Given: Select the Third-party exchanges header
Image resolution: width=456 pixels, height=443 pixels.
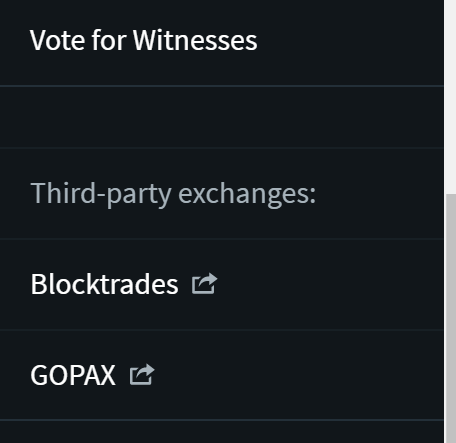Looking at the screenshot, I should point(173,193).
